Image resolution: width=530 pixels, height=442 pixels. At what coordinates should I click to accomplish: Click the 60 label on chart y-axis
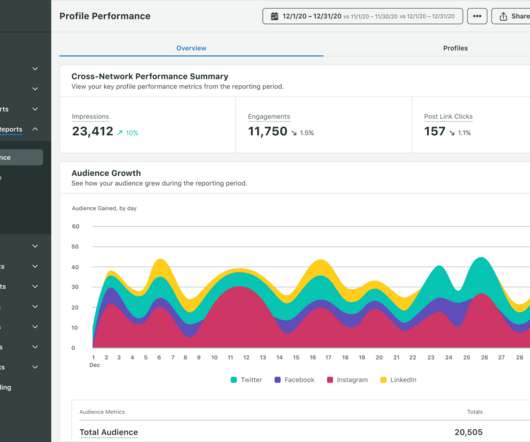point(75,226)
